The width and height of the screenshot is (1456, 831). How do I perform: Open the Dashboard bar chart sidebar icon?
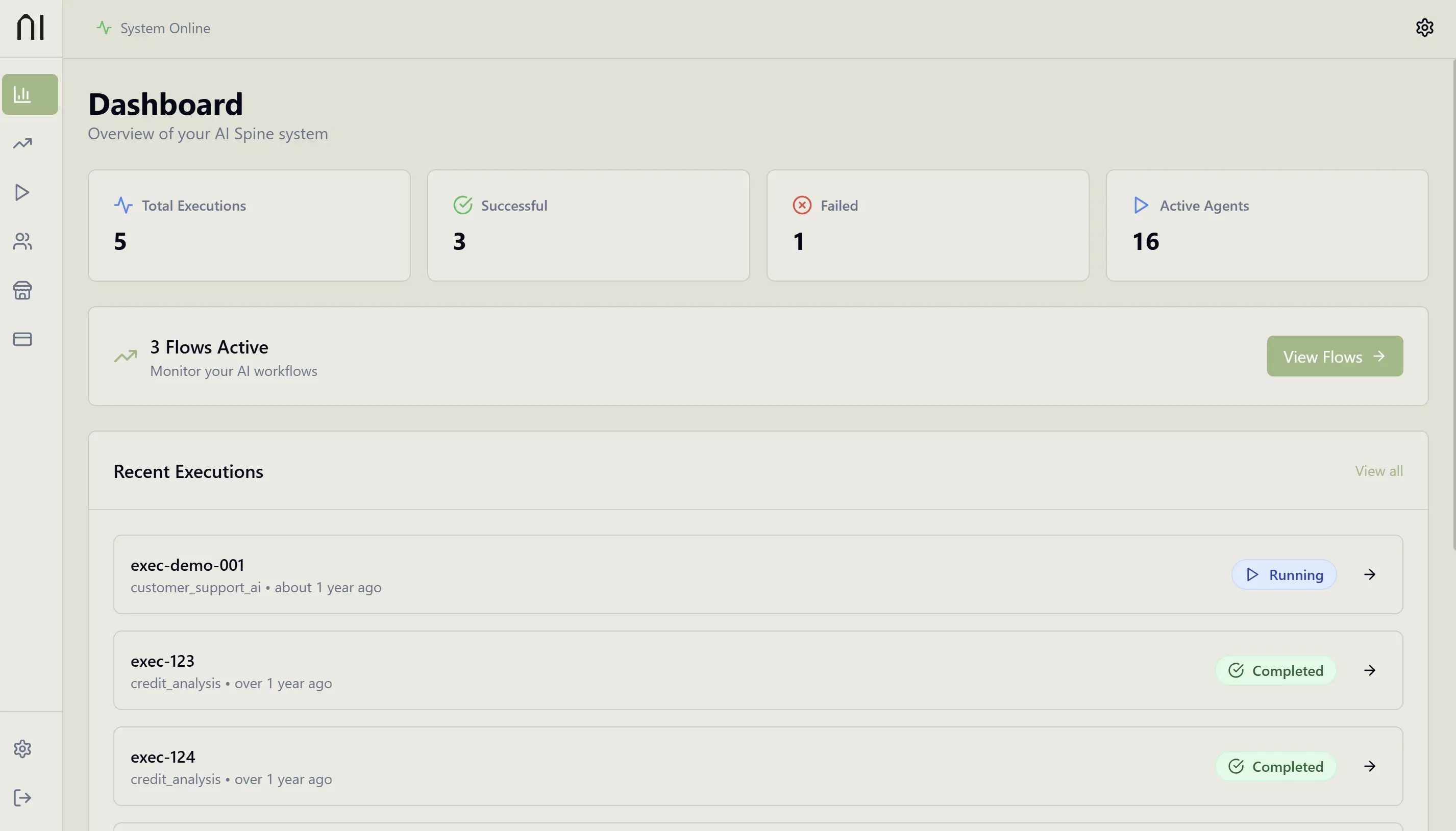tap(30, 94)
